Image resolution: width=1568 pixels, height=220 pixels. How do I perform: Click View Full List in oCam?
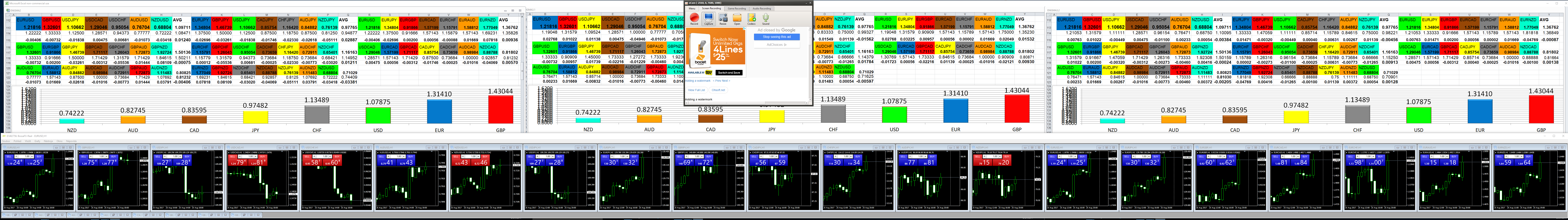[696, 90]
